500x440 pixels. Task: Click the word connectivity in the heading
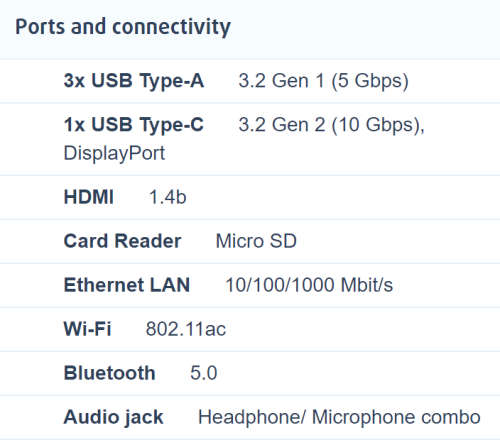(171, 27)
